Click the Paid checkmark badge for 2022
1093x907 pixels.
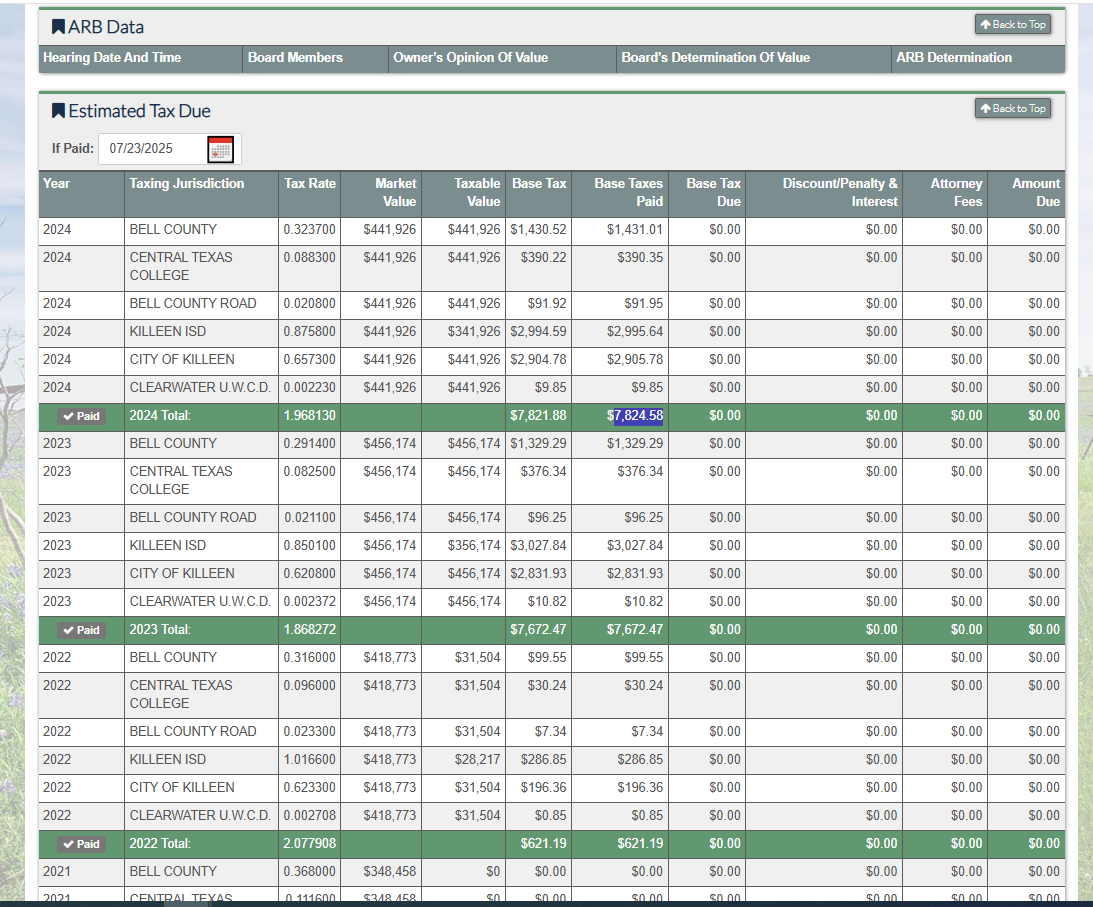click(81, 844)
